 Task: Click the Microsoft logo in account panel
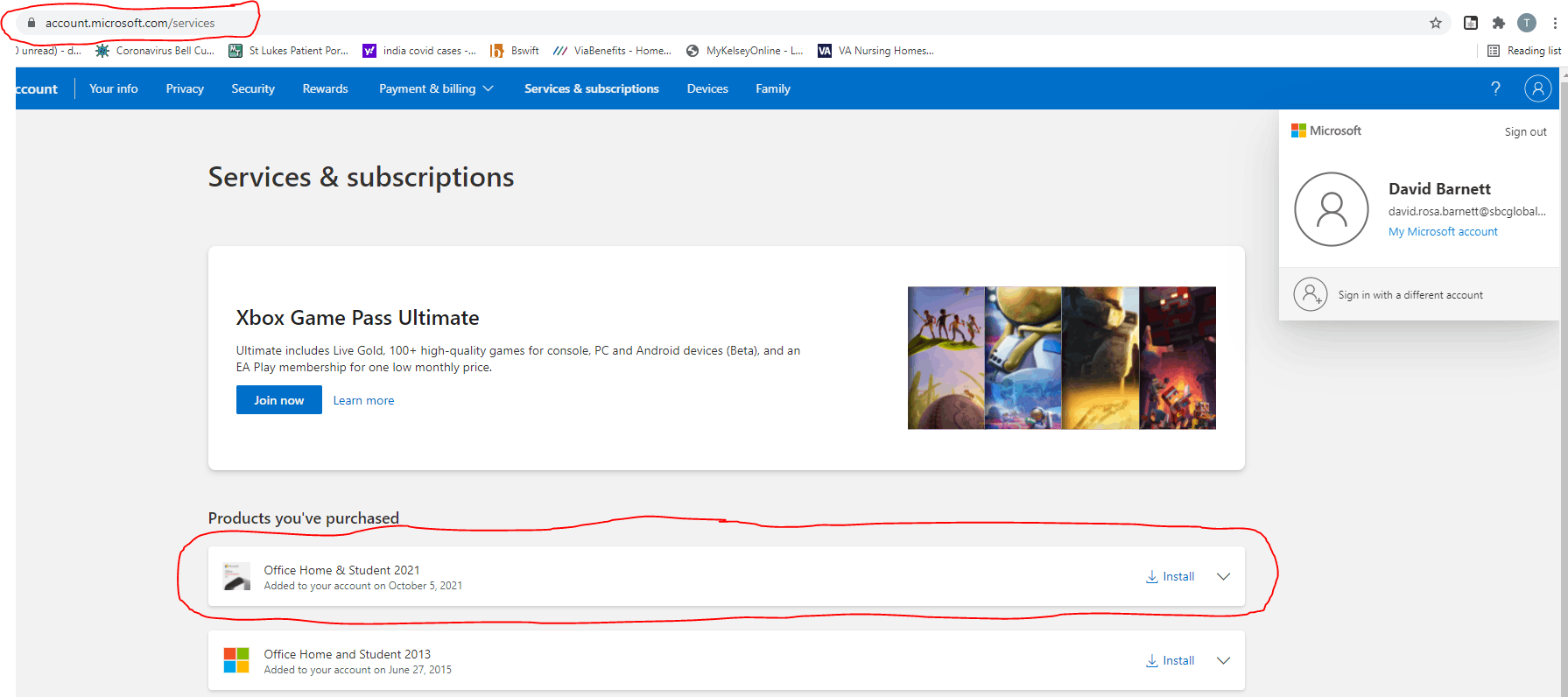tap(1326, 130)
